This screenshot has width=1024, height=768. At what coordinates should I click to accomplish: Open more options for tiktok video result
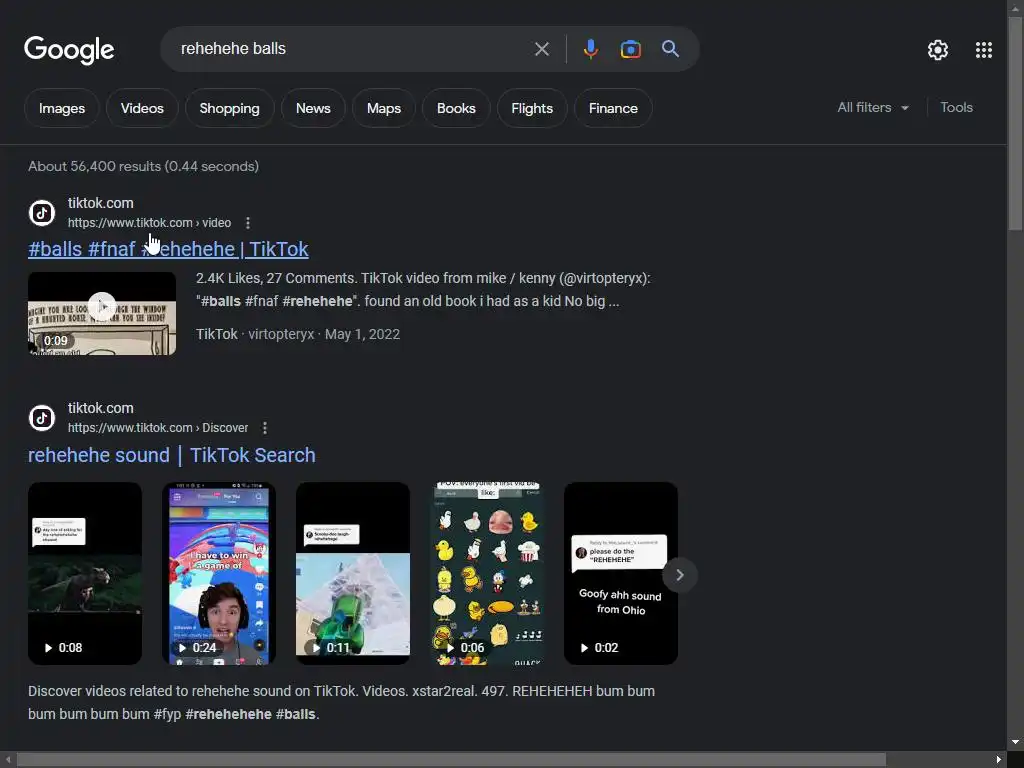(x=248, y=223)
